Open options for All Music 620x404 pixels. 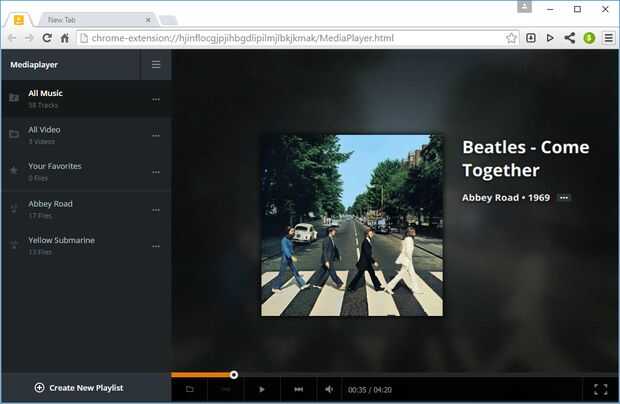[156, 99]
